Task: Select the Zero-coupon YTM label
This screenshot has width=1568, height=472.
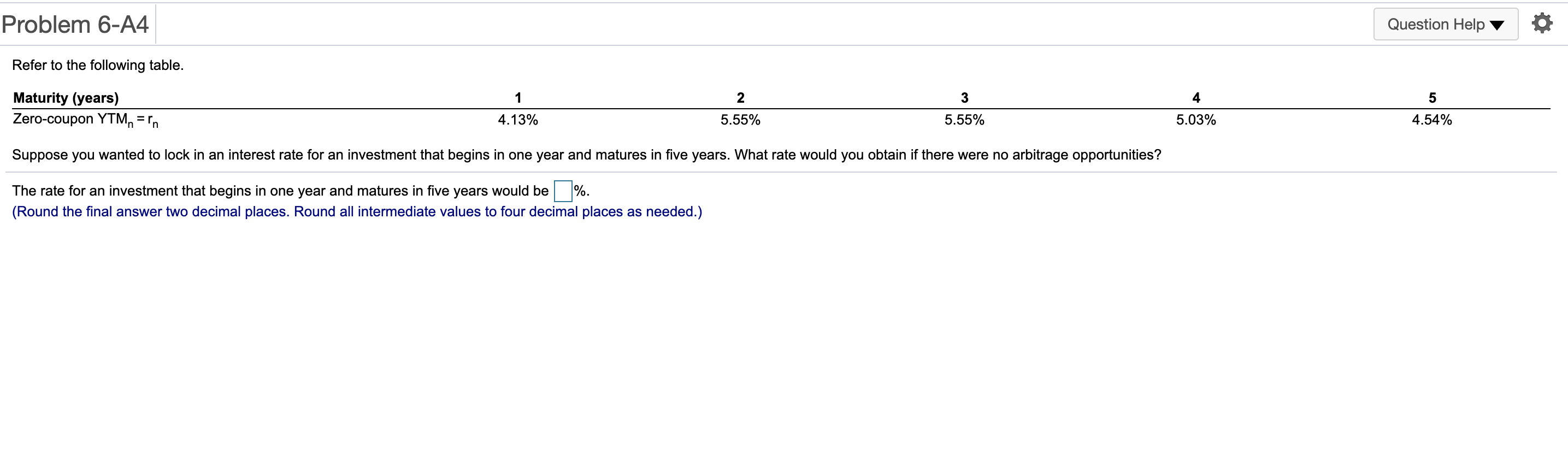Action: pyautogui.click(x=84, y=120)
